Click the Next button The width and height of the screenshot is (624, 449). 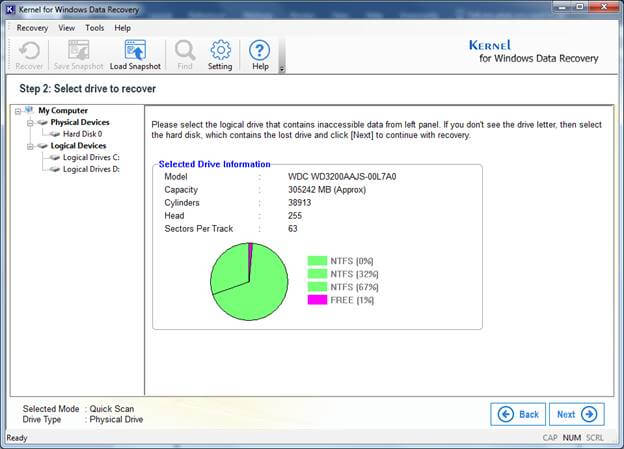pyautogui.click(x=577, y=414)
